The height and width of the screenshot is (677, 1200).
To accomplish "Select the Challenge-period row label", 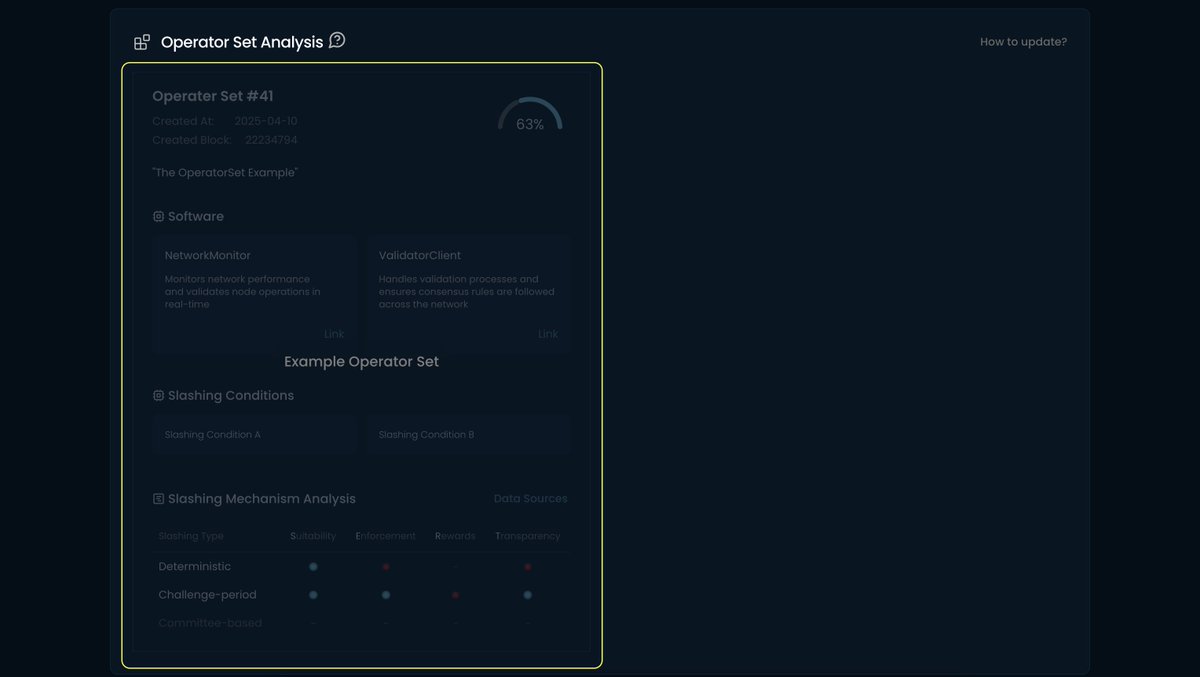I will pos(207,594).
